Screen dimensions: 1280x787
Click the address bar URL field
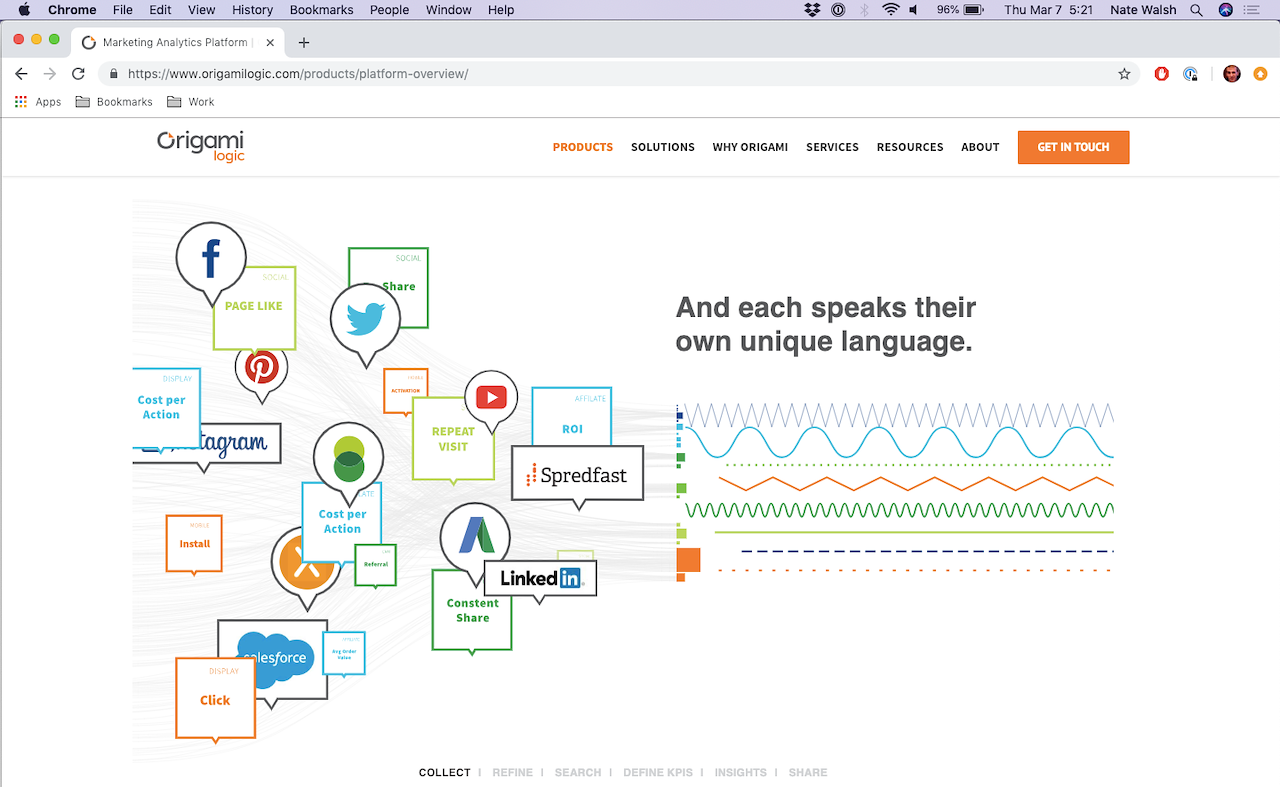pyautogui.click(x=618, y=74)
